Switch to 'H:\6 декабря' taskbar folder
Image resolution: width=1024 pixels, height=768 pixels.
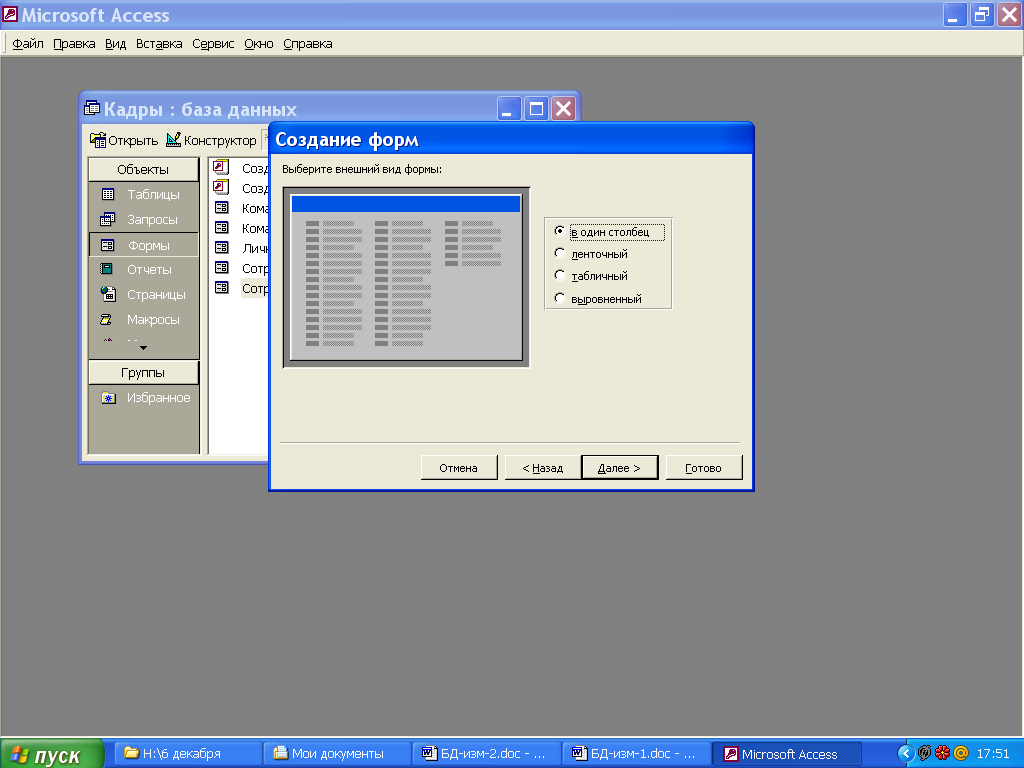(x=188, y=754)
